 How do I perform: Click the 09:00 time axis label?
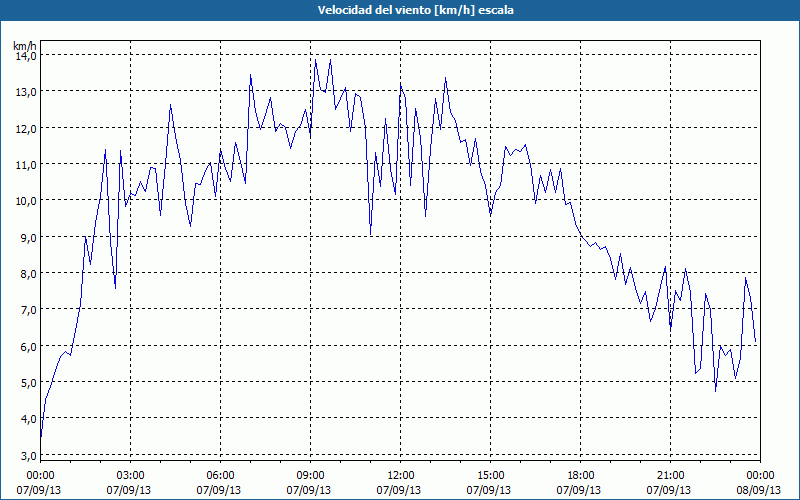pyautogui.click(x=310, y=476)
